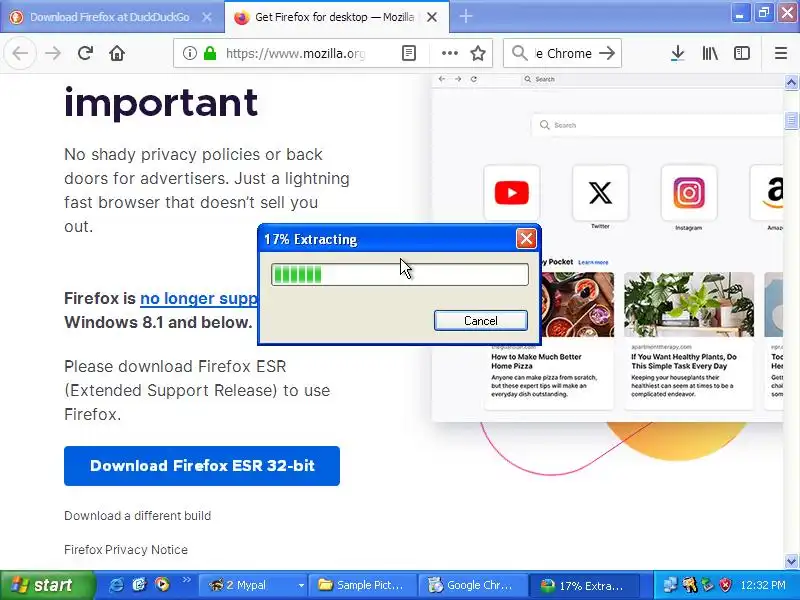
Task: Click into the browser search box text
Action: coord(563,53)
